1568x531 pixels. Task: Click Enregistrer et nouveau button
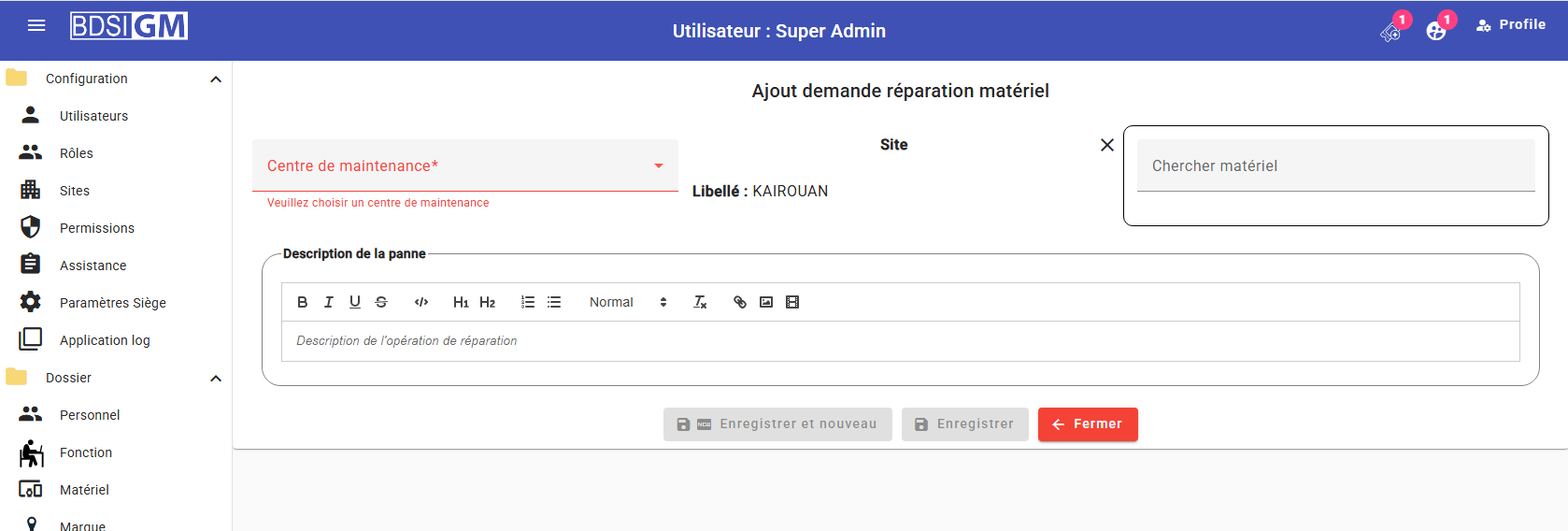(x=777, y=424)
